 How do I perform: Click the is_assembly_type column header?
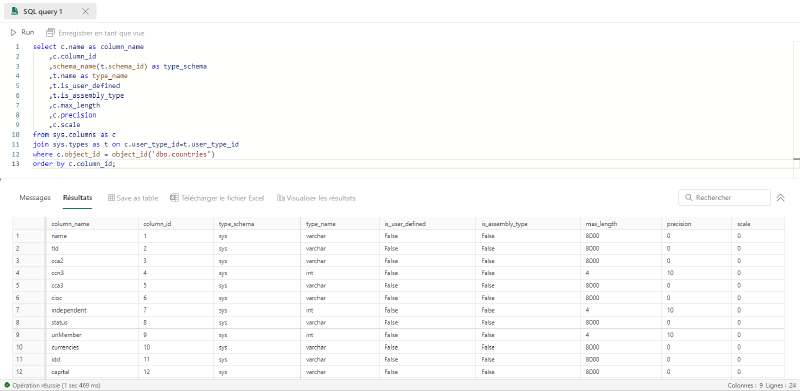pos(528,224)
